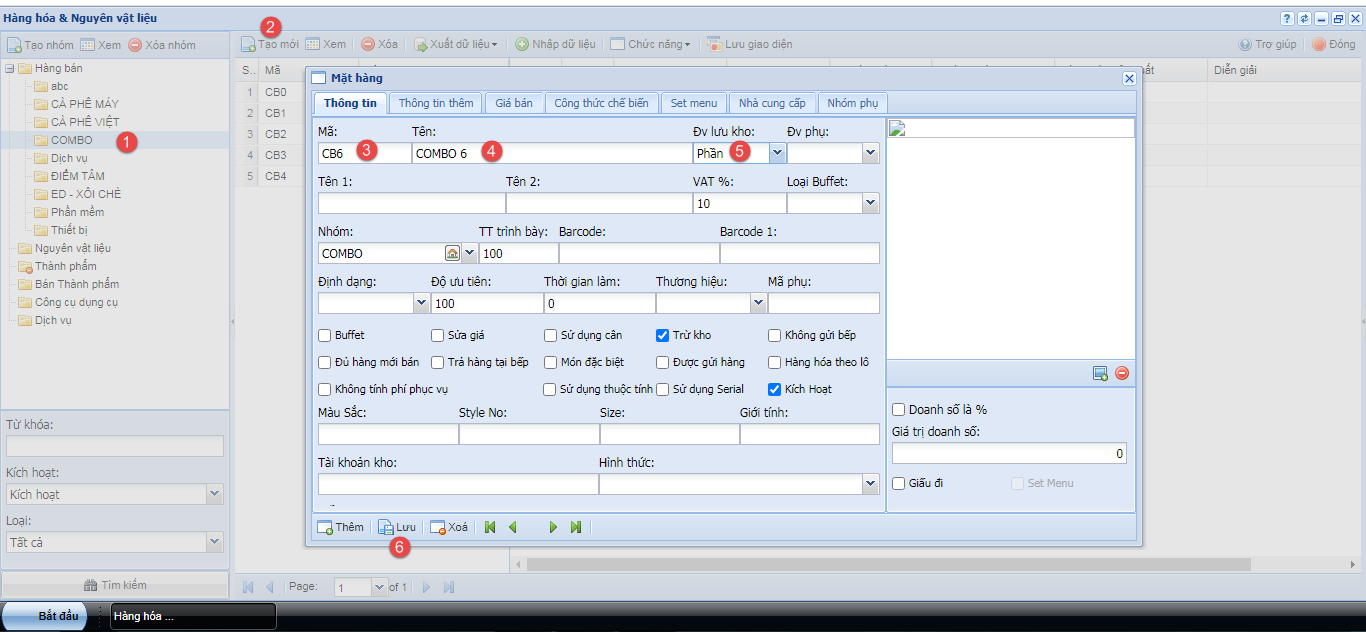Screen dimensions: 1366x632
Task: Open the Công thức chế biến tab
Action: [x=601, y=103]
